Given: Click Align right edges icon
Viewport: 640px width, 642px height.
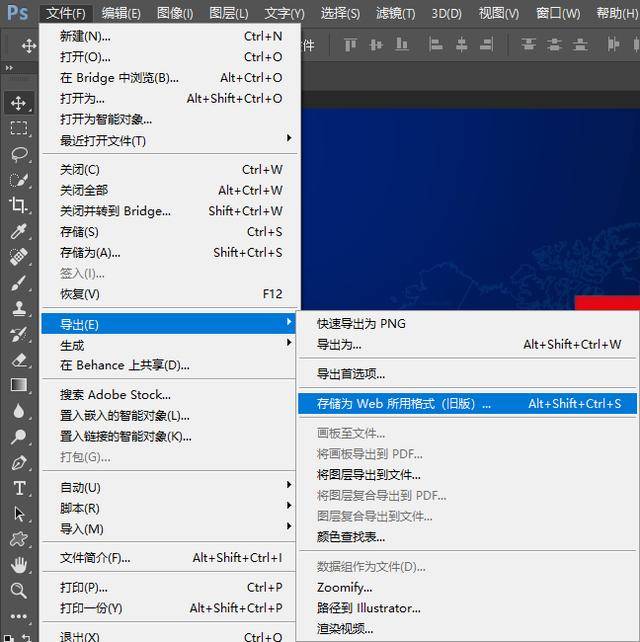Looking at the screenshot, I should point(486,45).
